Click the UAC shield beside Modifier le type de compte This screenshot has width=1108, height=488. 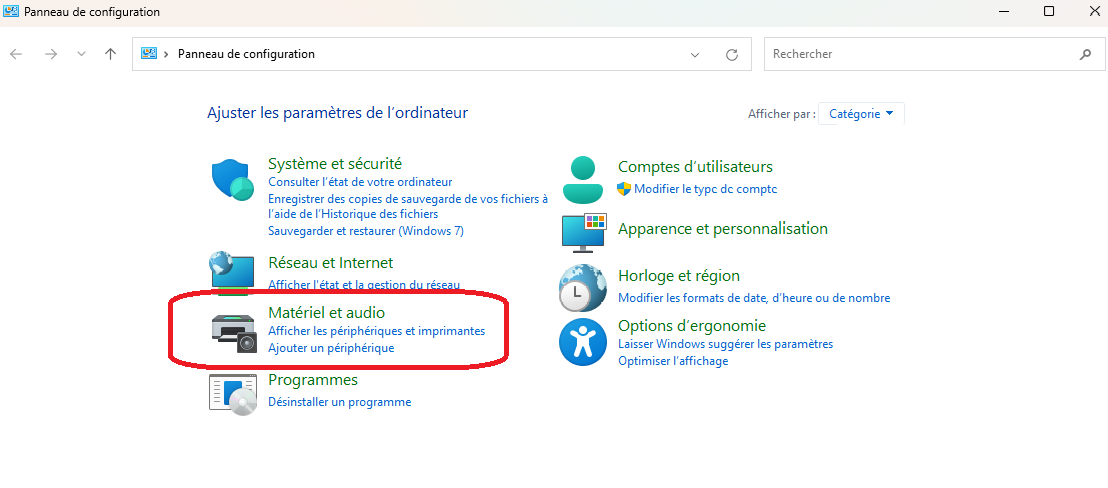tap(624, 189)
